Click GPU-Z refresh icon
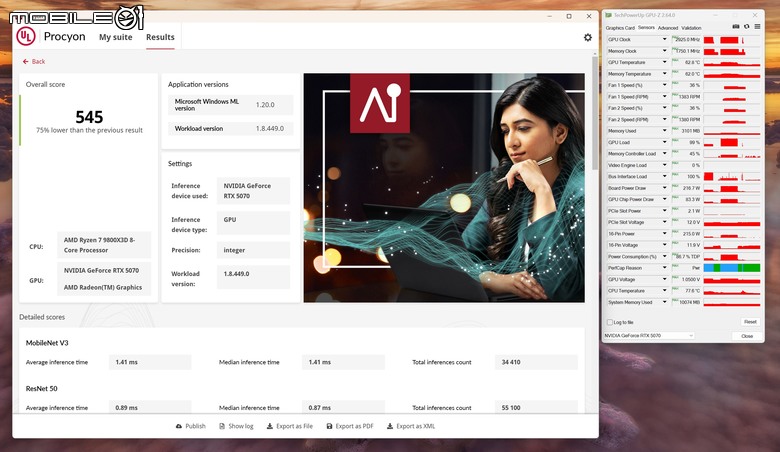 [x=747, y=27]
